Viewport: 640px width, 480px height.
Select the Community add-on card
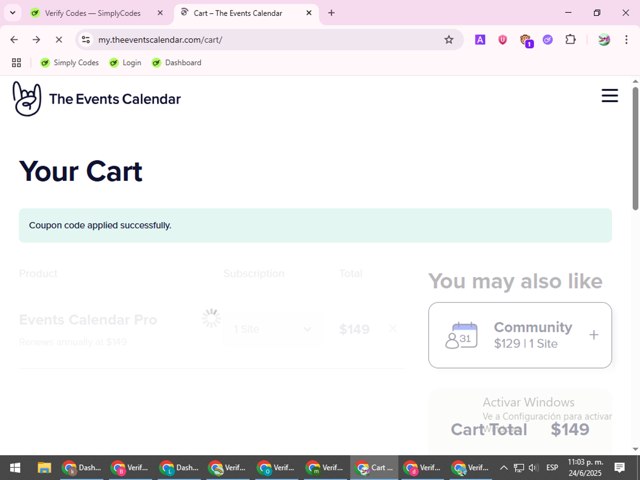click(x=520, y=335)
